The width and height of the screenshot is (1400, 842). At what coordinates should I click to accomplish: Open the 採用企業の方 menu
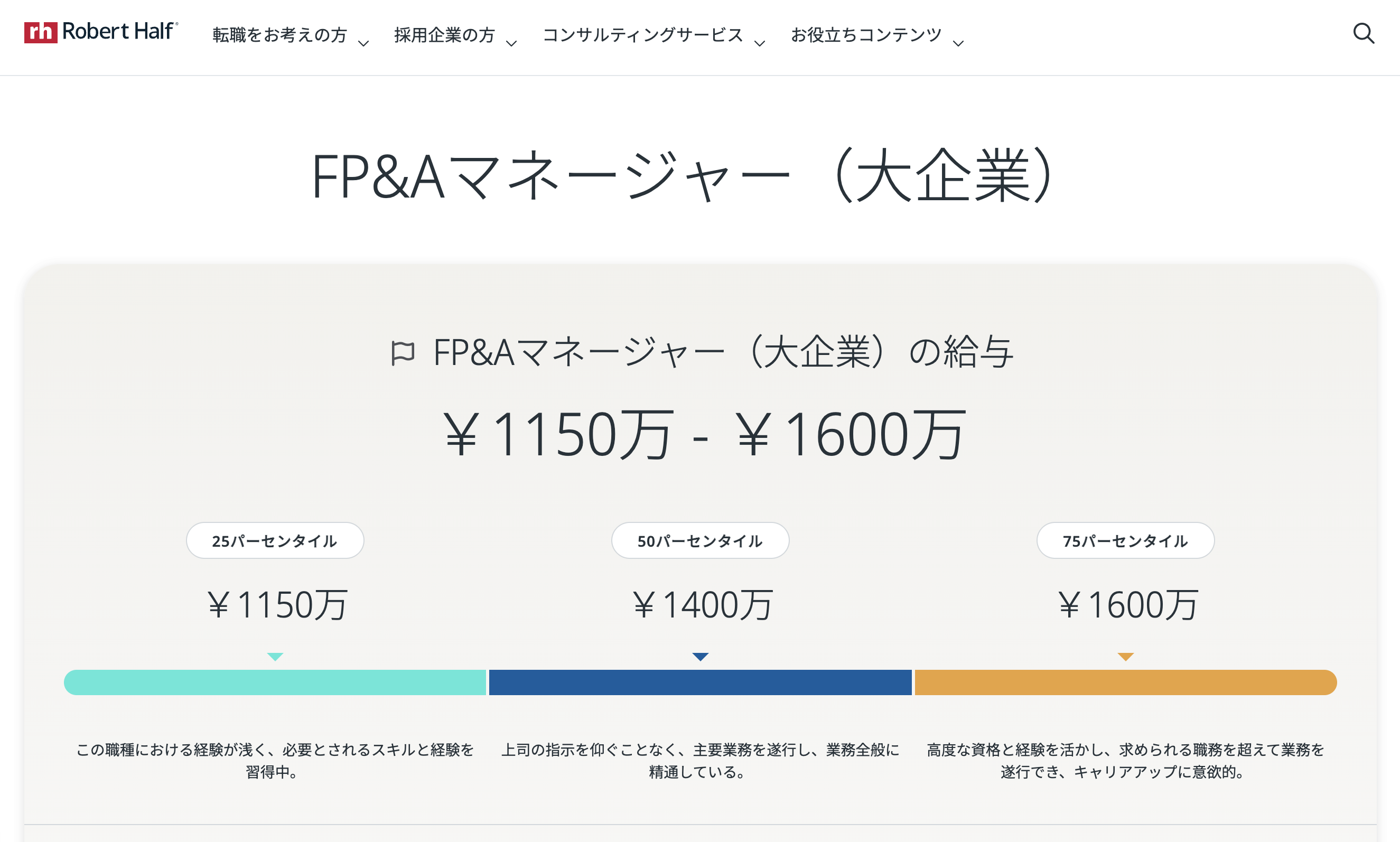click(x=444, y=35)
